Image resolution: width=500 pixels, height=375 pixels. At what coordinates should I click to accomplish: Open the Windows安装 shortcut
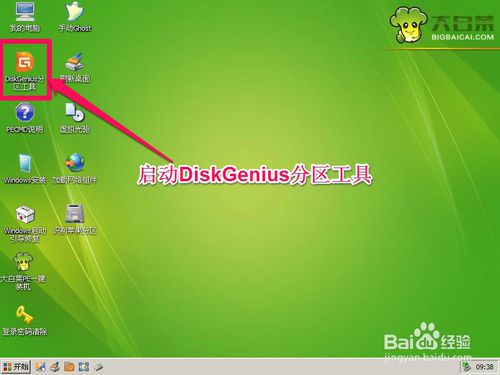click(x=25, y=169)
